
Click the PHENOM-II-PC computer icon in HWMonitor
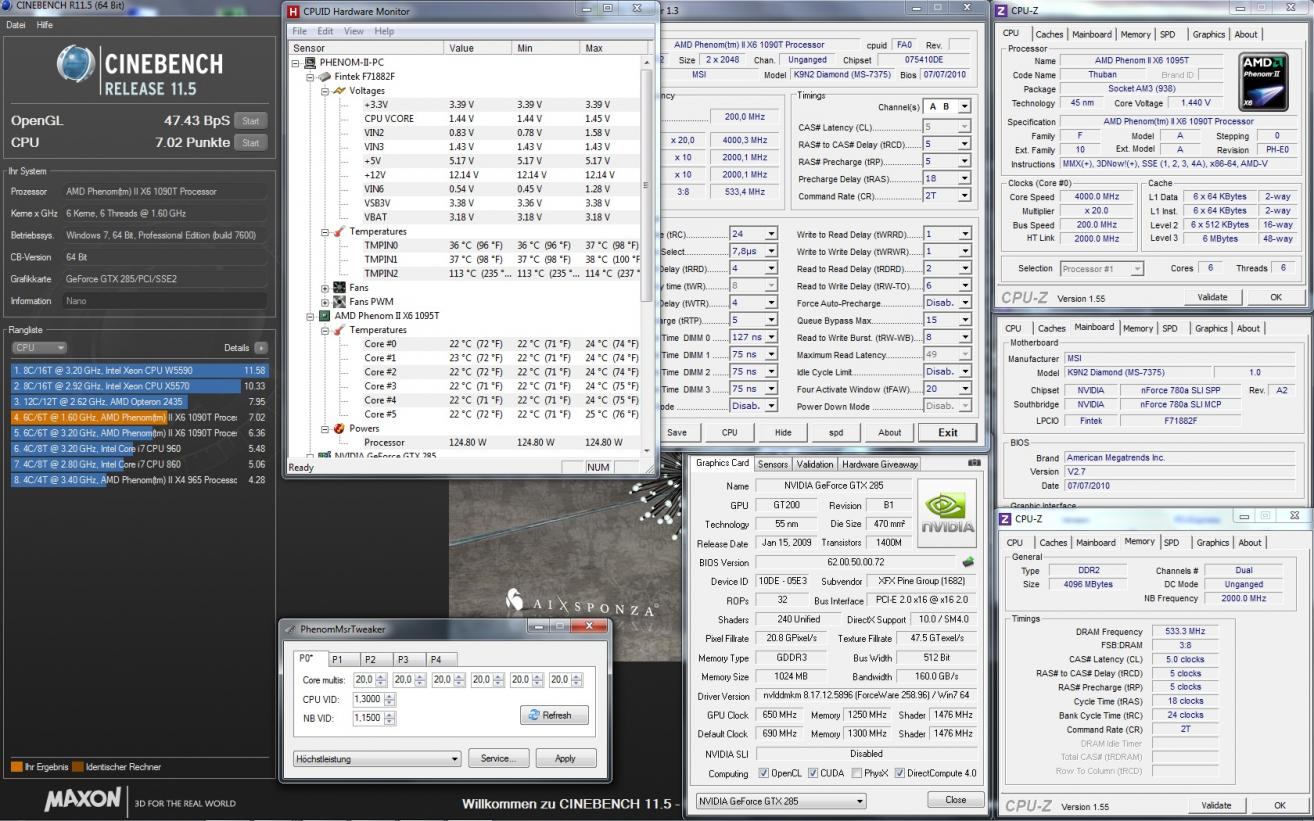(x=311, y=62)
